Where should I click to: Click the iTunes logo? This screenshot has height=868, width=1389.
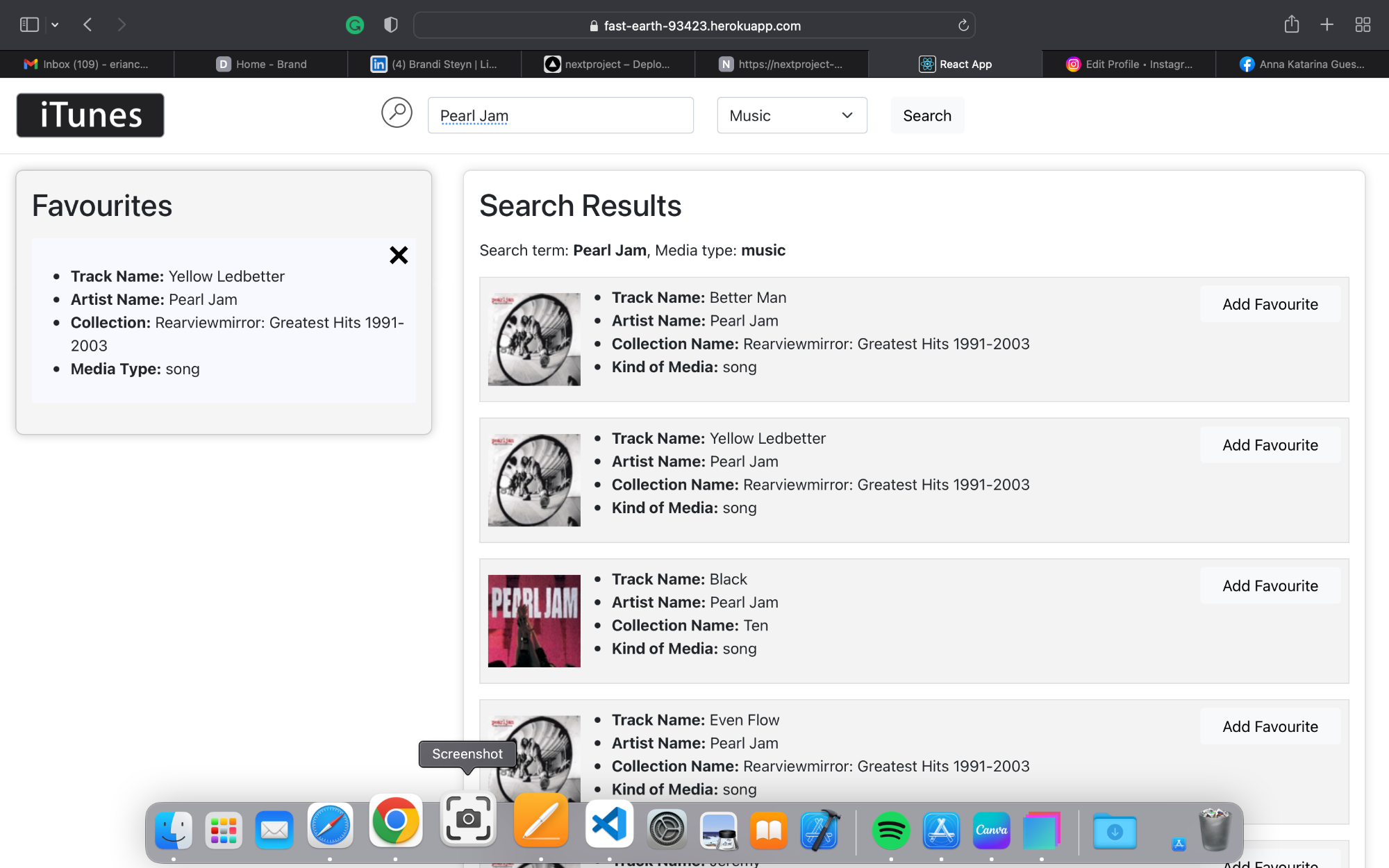pos(90,115)
